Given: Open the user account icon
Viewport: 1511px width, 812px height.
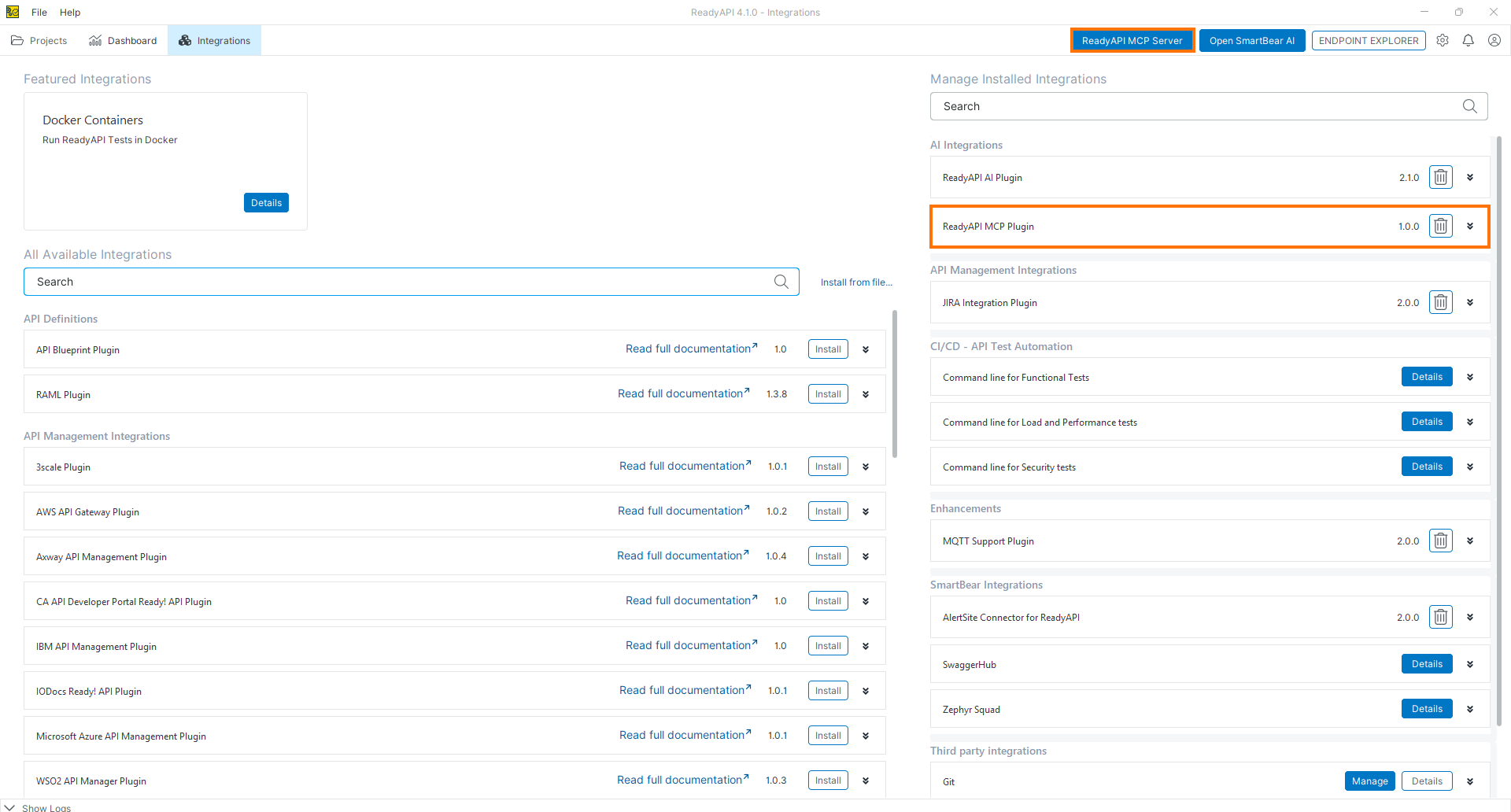Looking at the screenshot, I should [1494, 40].
